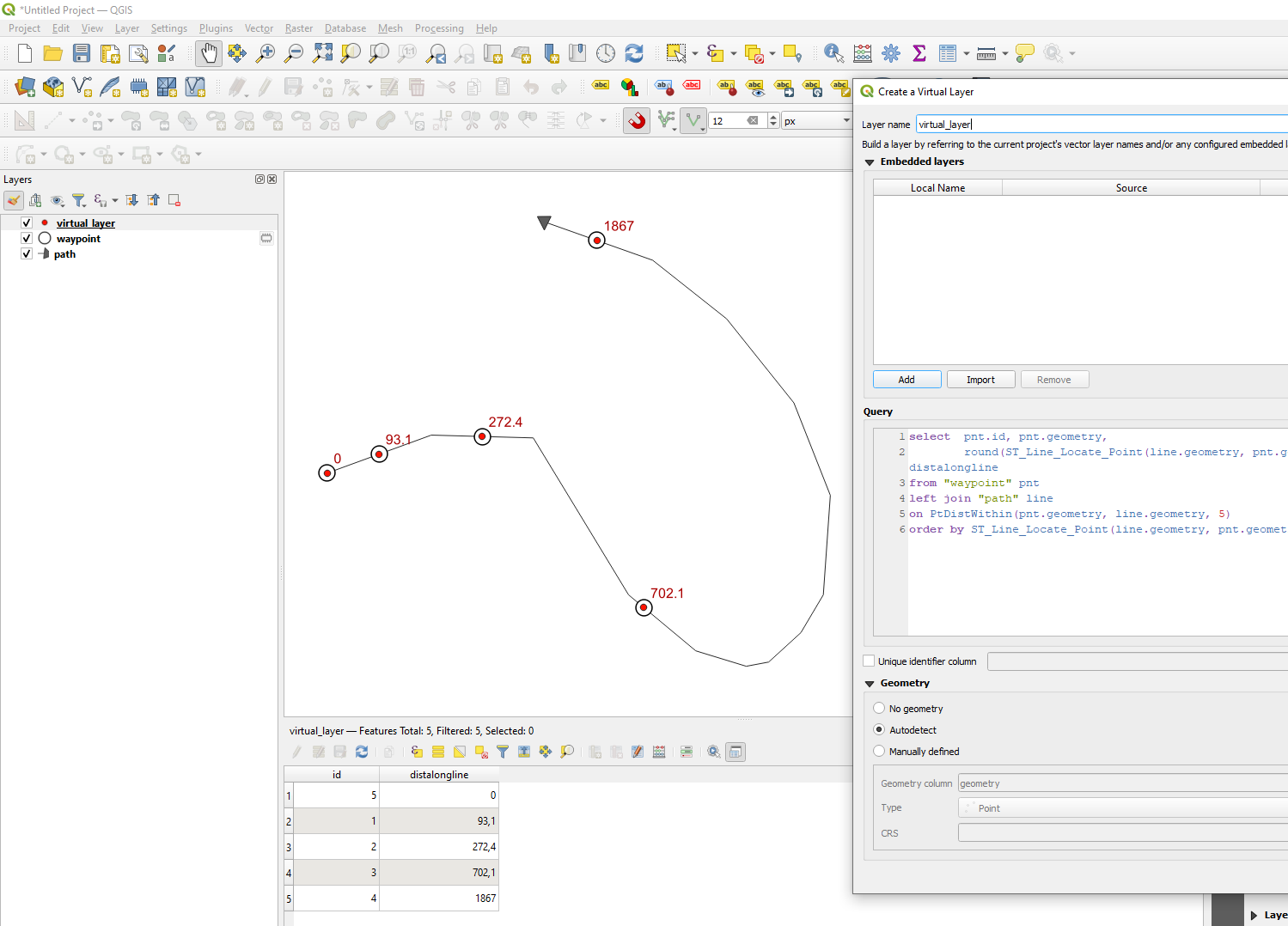
Task: Toggle visibility of waypoint layer
Action: [x=27, y=238]
